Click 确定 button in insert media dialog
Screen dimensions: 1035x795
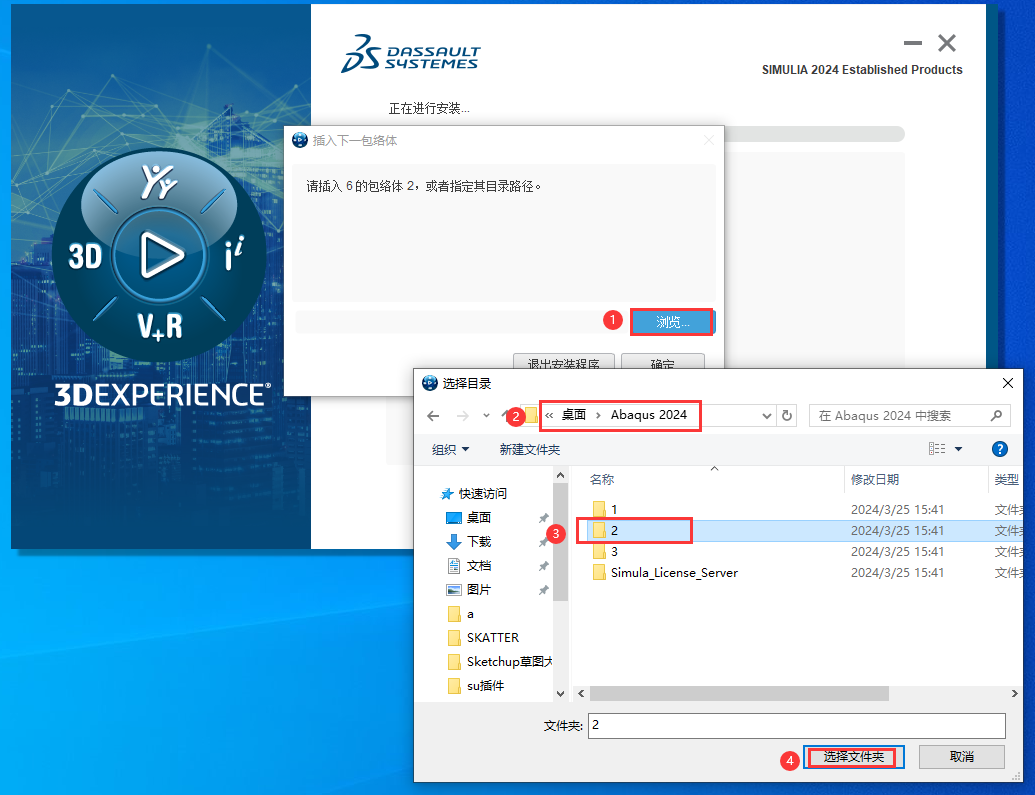663,363
